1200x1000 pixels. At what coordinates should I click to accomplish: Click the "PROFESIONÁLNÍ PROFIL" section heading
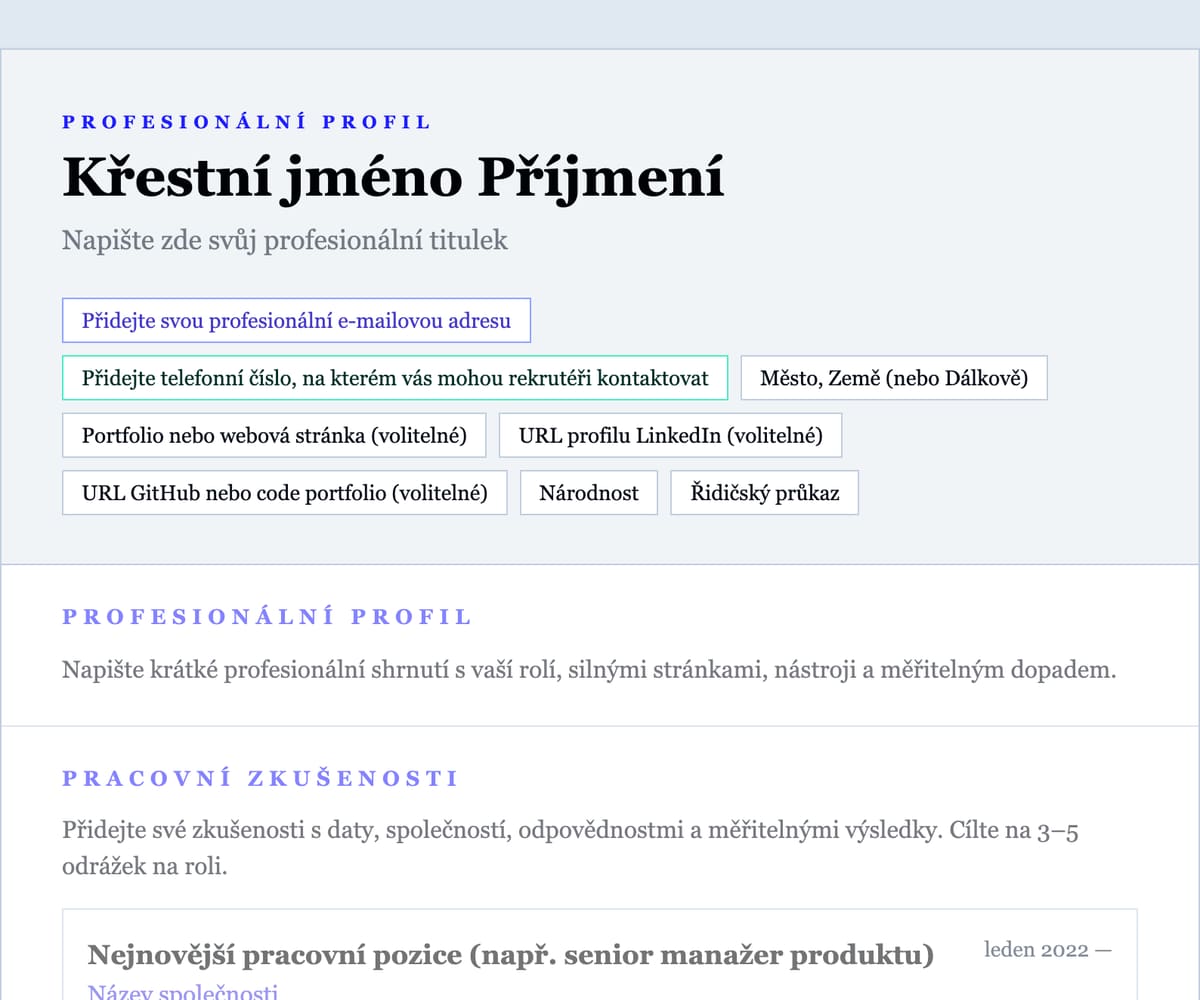point(266,617)
